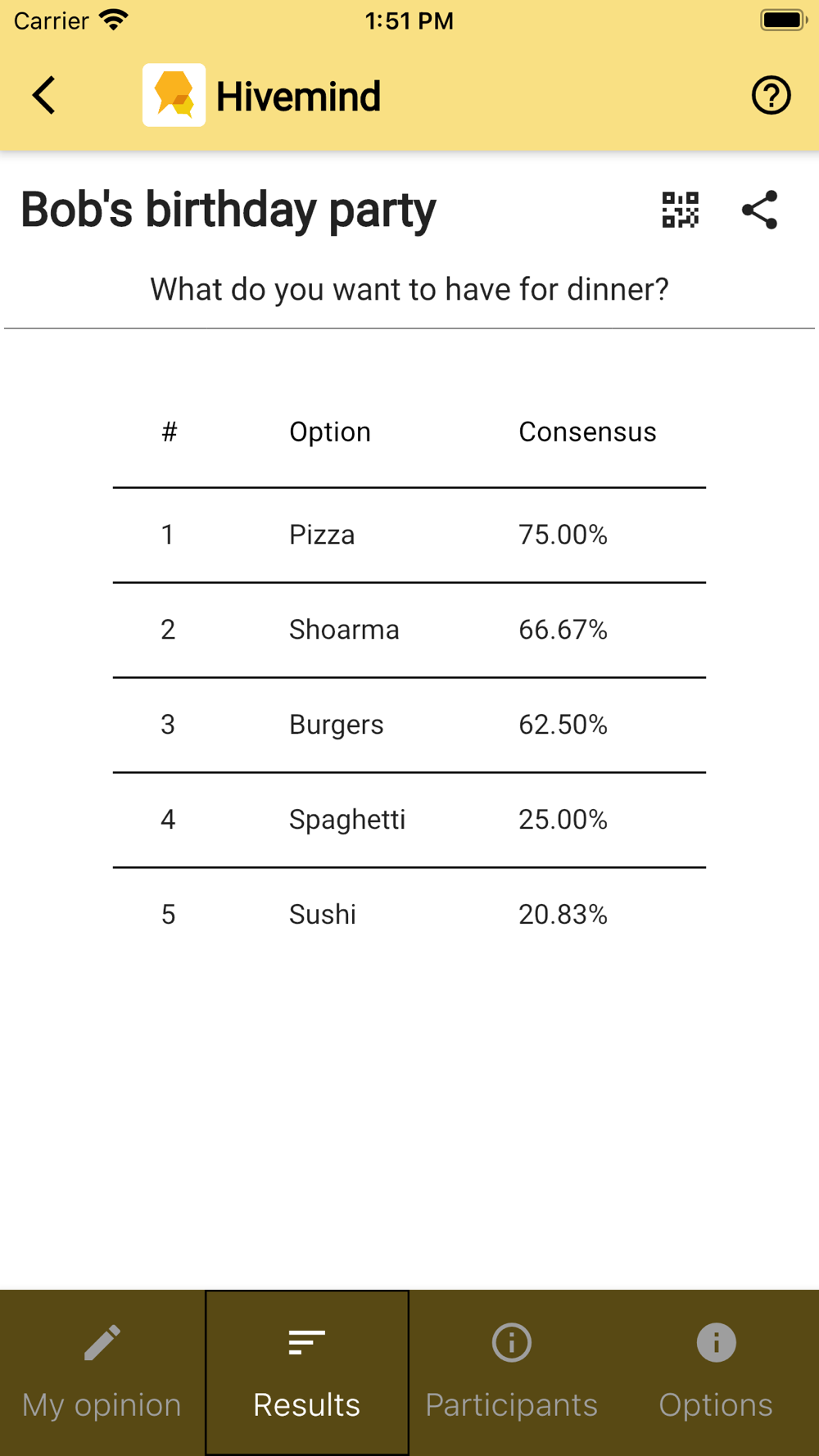Tap the pencil icon for My opinion

102,1343
